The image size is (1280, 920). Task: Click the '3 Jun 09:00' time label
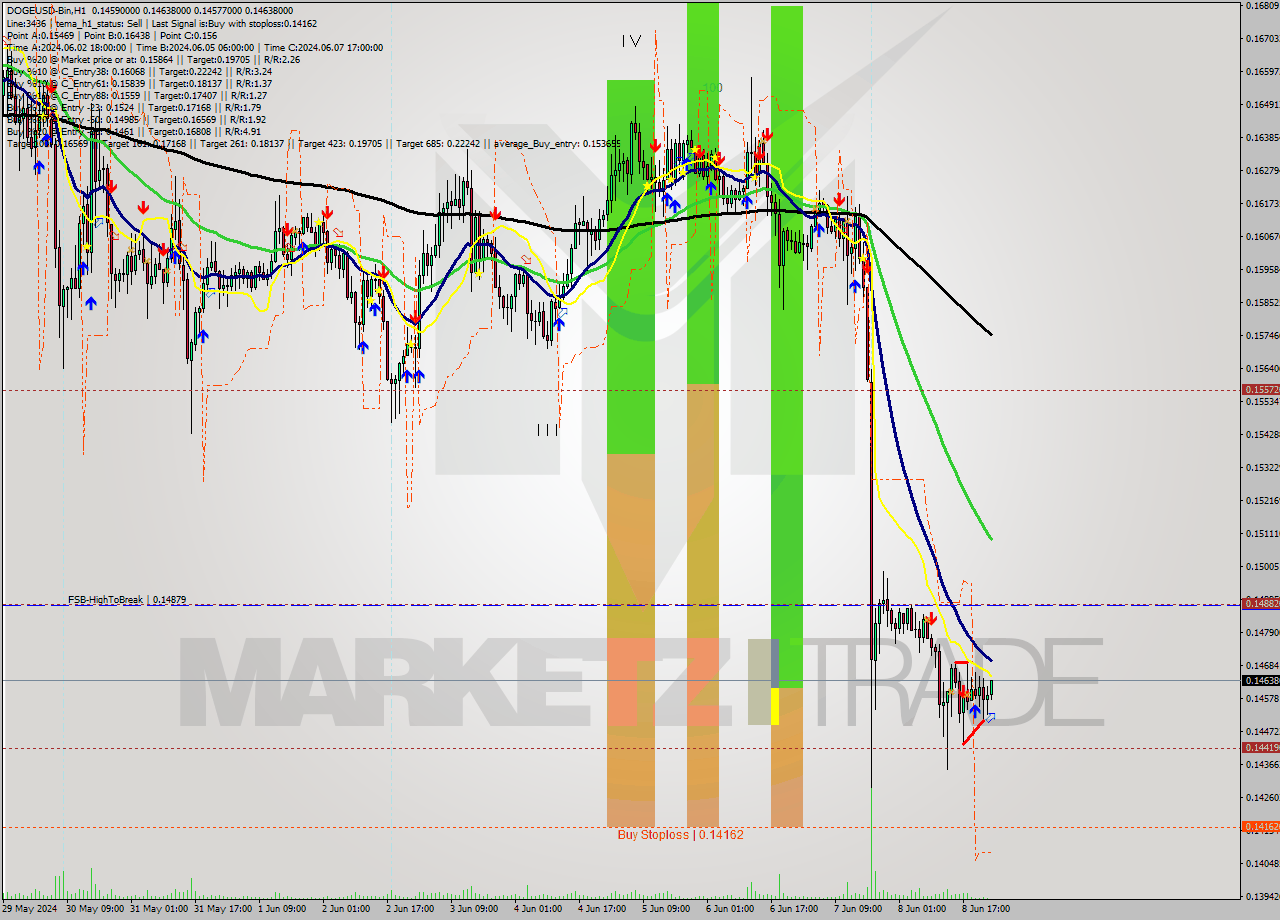[474, 909]
